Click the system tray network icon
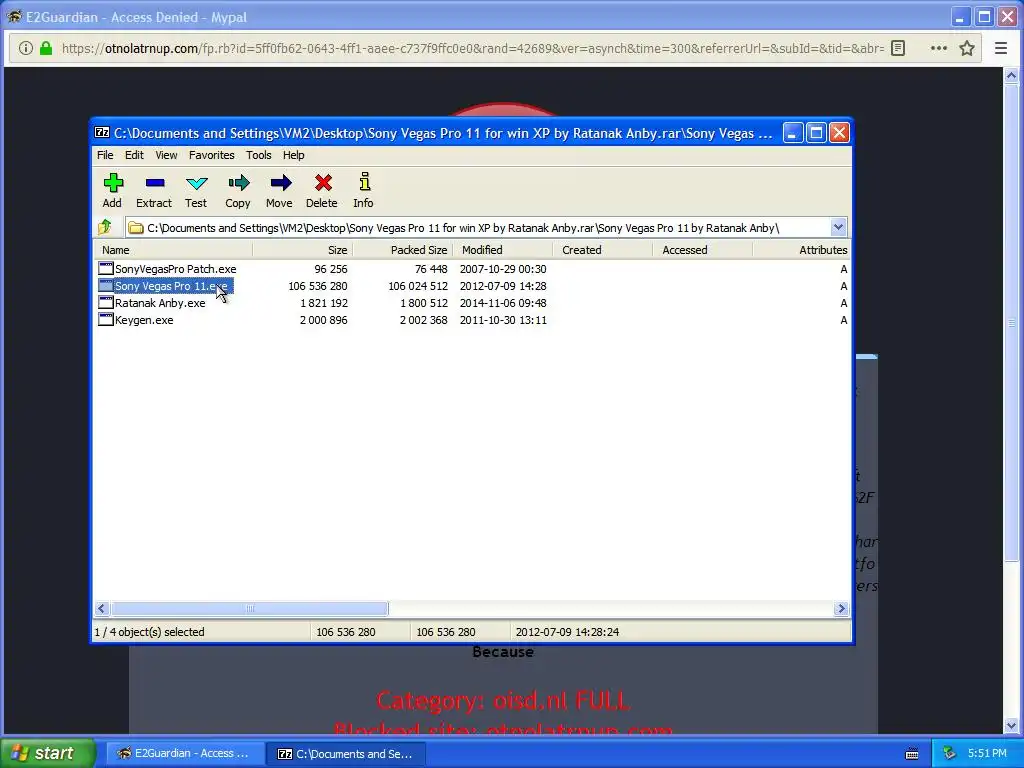 click(x=949, y=754)
